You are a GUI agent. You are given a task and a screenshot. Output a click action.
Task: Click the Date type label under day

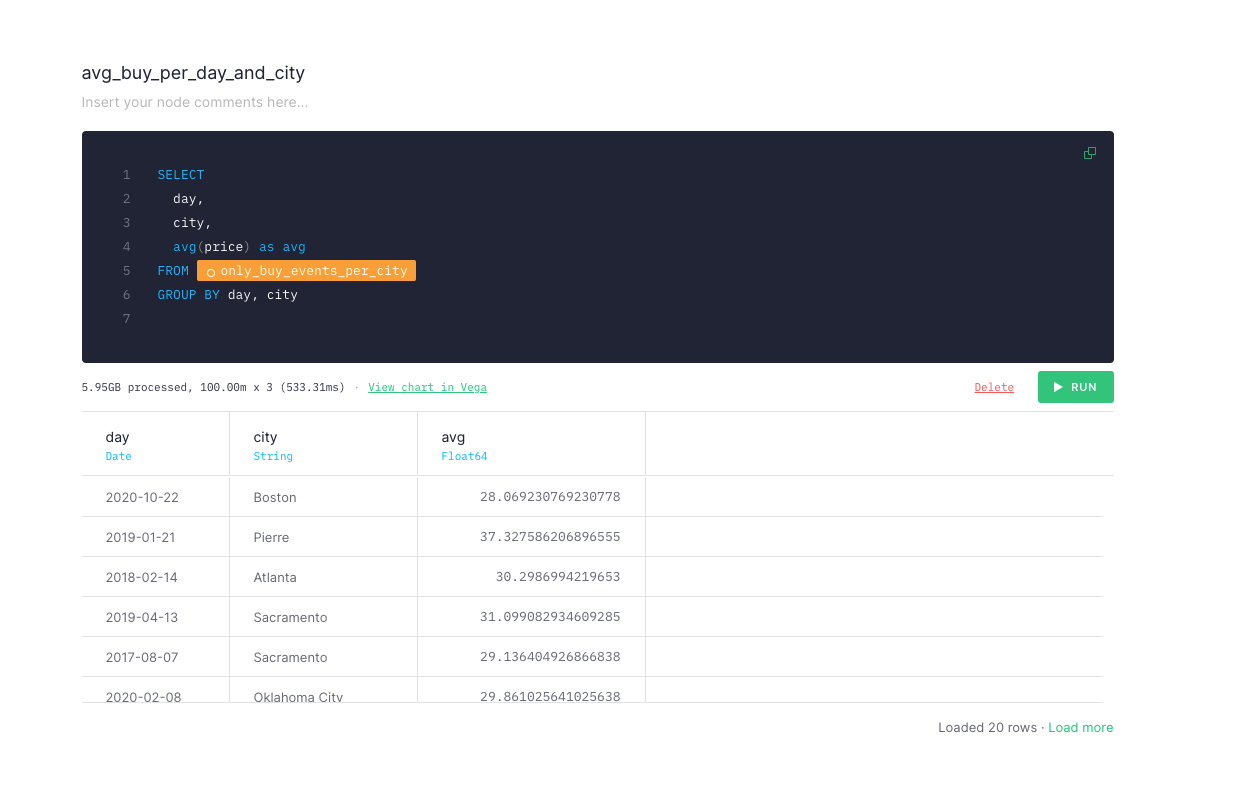[x=118, y=456]
